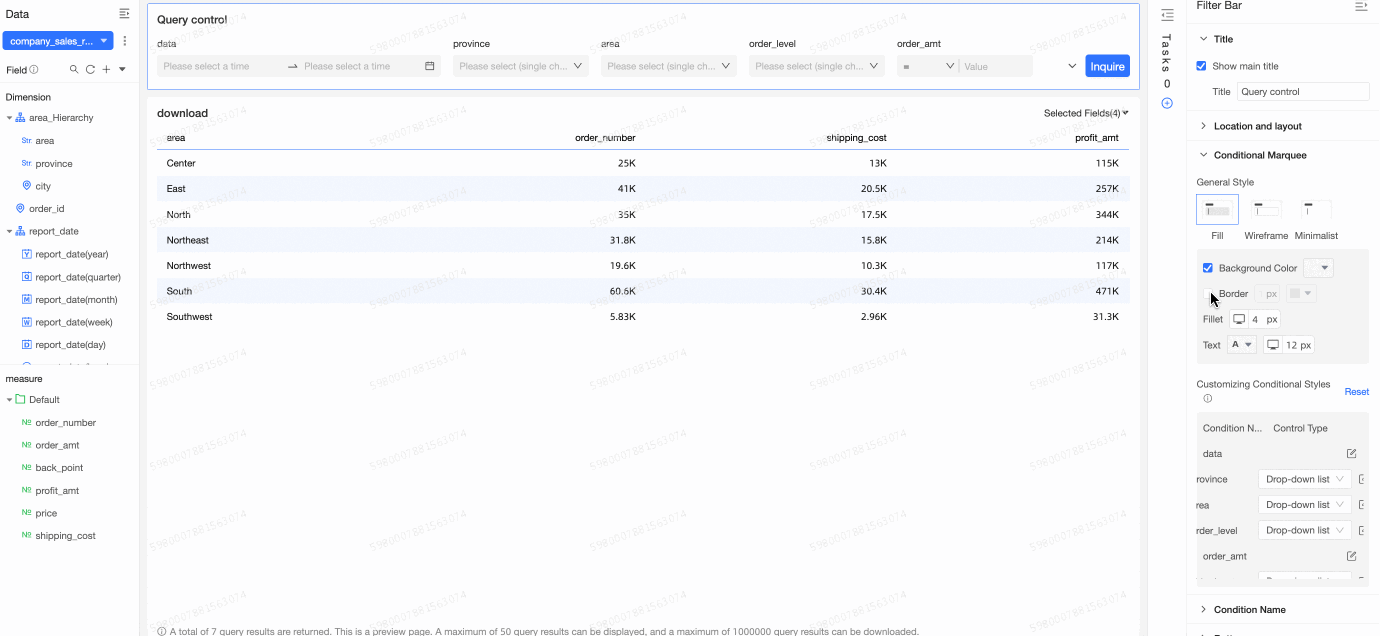Open the Border color swatch picker

1301,294
